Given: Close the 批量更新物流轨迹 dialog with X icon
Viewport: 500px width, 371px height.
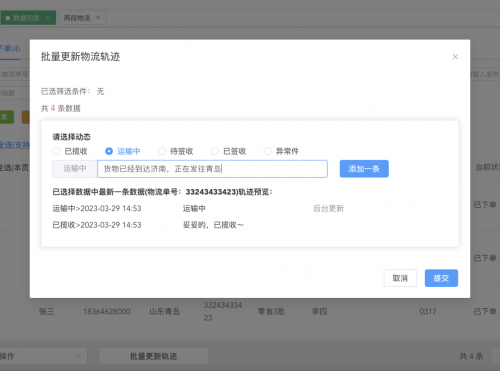Looking at the screenshot, I should (455, 57).
